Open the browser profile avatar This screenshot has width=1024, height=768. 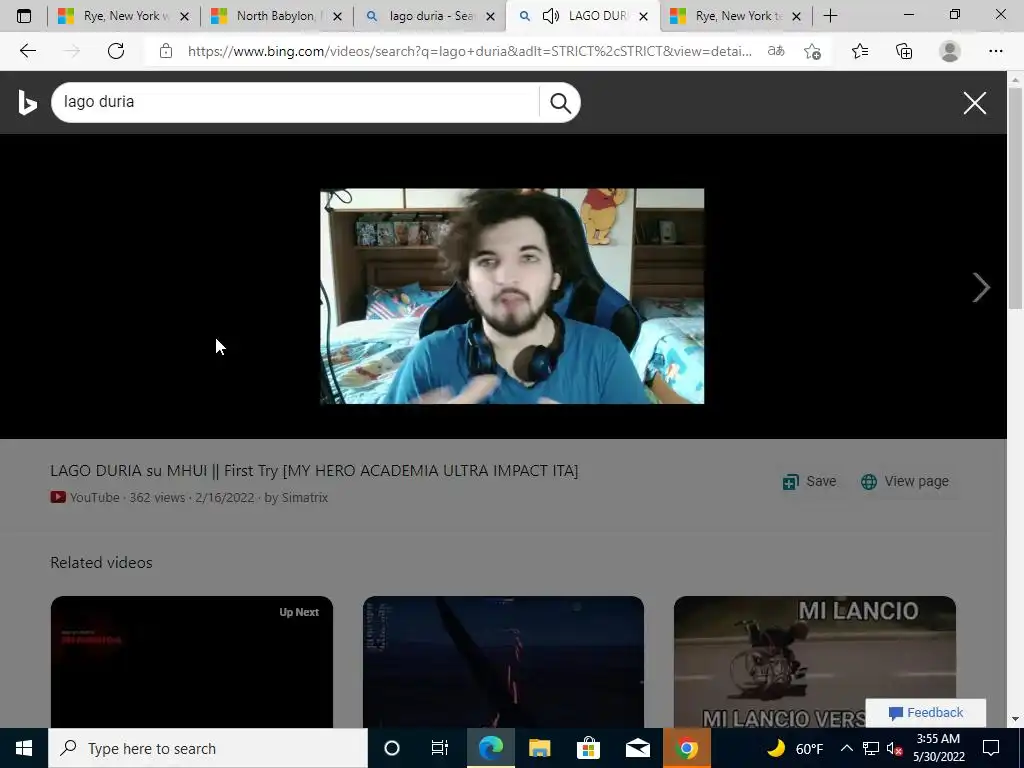coord(950,51)
